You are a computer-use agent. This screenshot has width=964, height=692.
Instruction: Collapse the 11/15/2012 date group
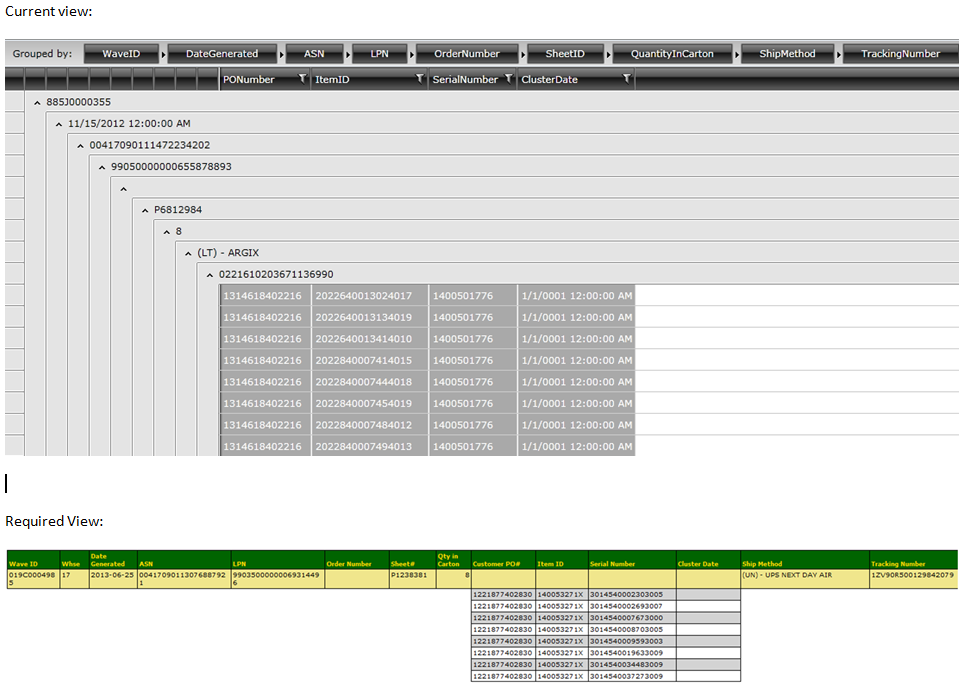(59, 124)
